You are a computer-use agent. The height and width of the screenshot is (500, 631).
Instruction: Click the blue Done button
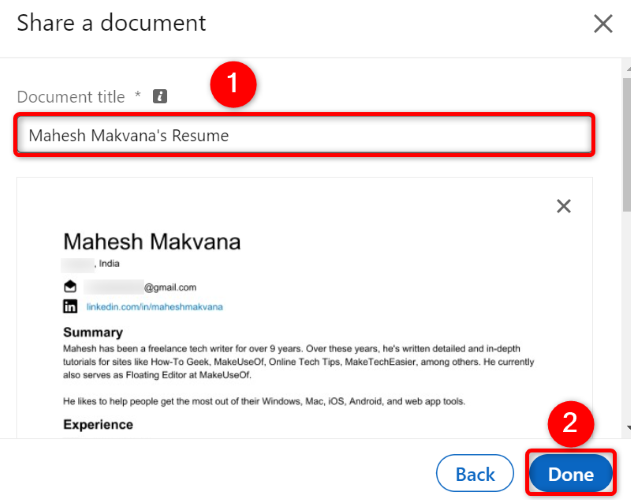pyautogui.click(x=571, y=473)
